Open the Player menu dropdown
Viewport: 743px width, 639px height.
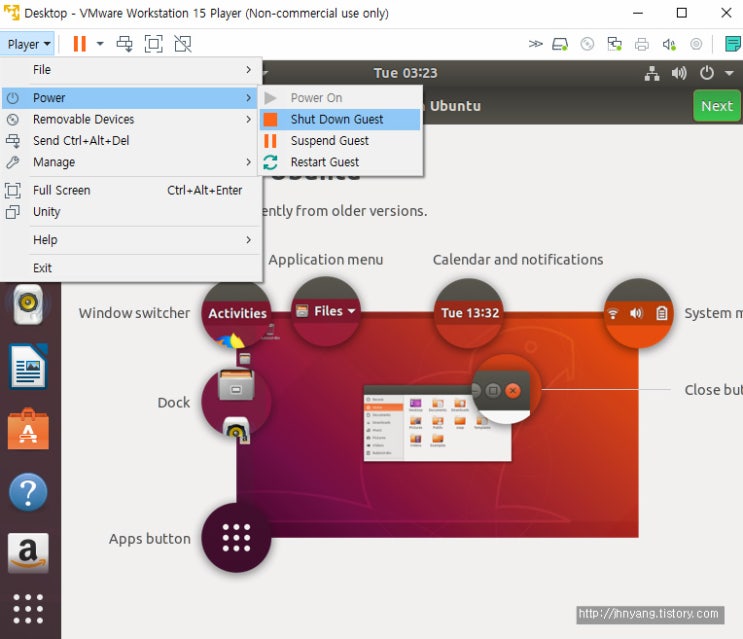point(28,45)
